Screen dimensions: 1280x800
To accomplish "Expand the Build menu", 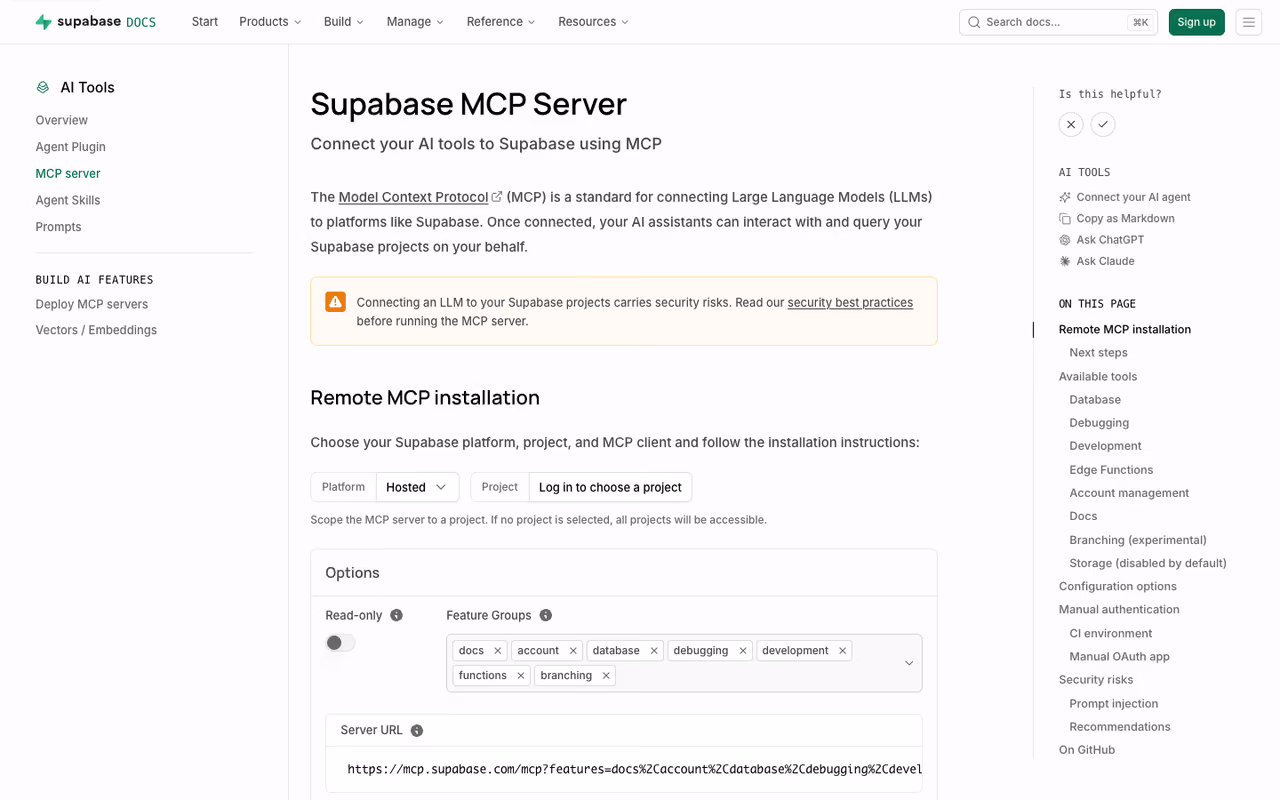I will tap(344, 22).
